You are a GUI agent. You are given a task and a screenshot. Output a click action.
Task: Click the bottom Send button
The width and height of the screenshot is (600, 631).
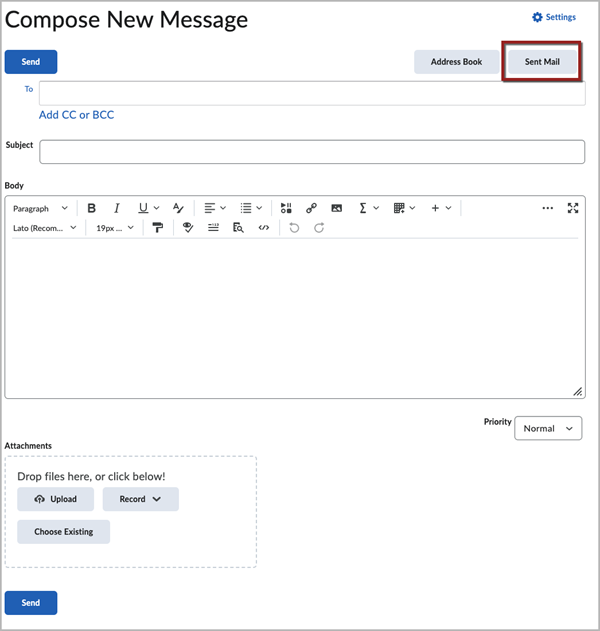[x=31, y=603]
